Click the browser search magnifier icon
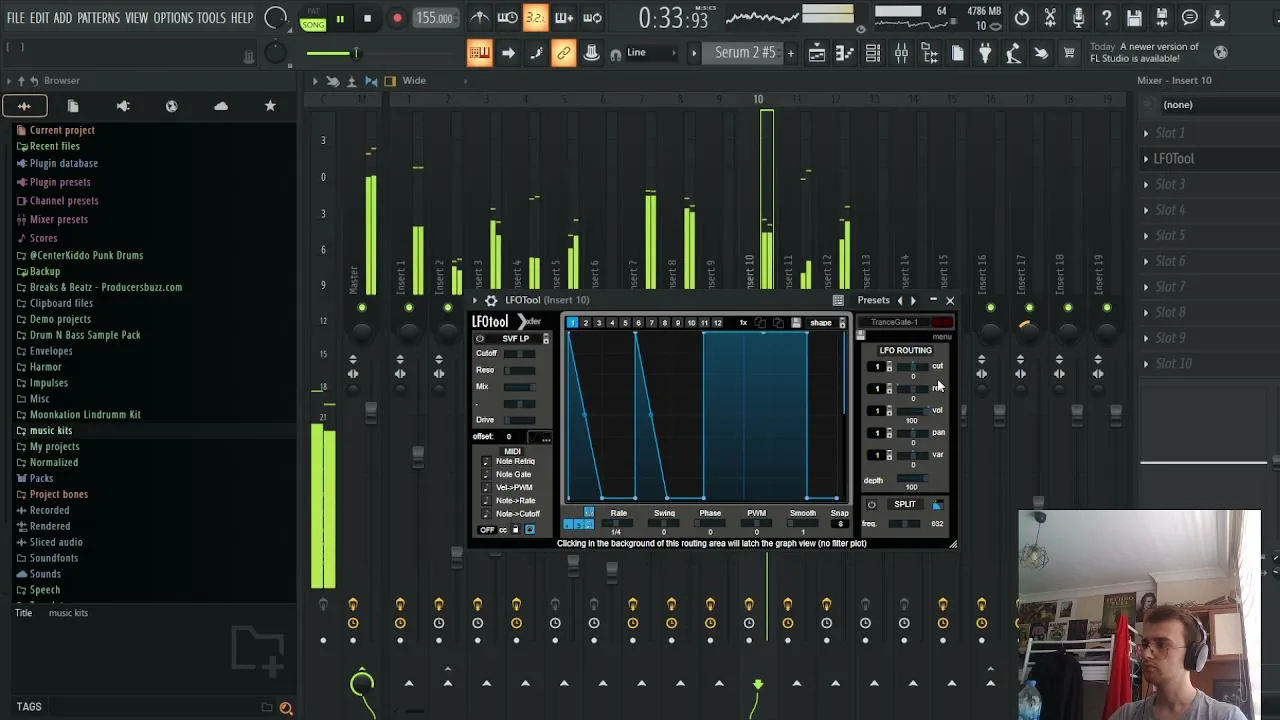 pos(286,708)
